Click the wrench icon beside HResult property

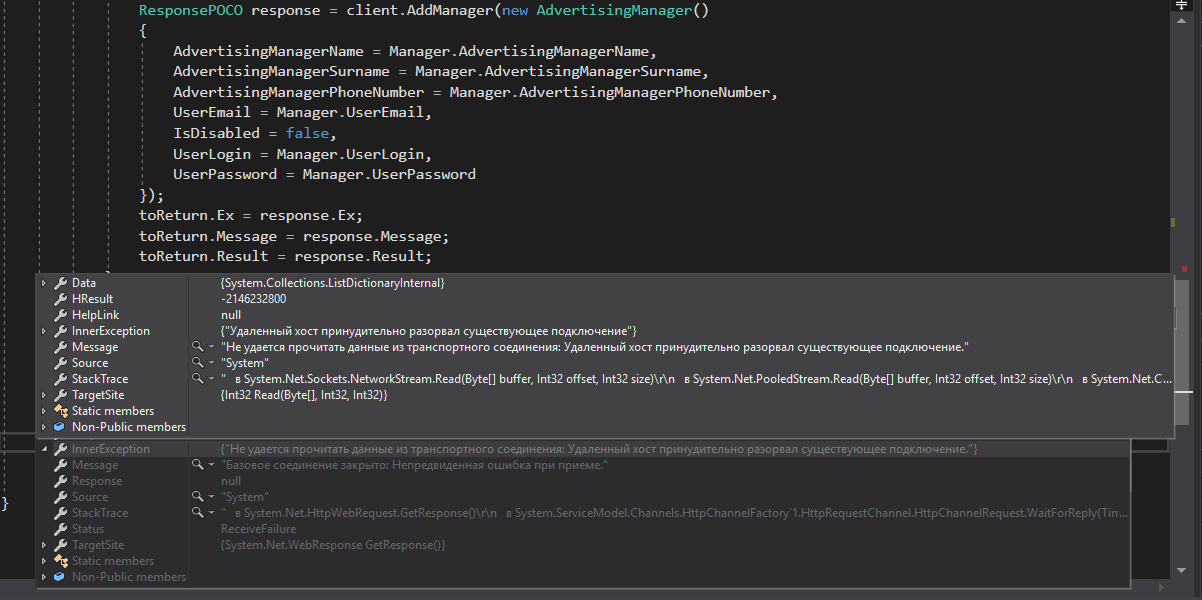pos(60,299)
